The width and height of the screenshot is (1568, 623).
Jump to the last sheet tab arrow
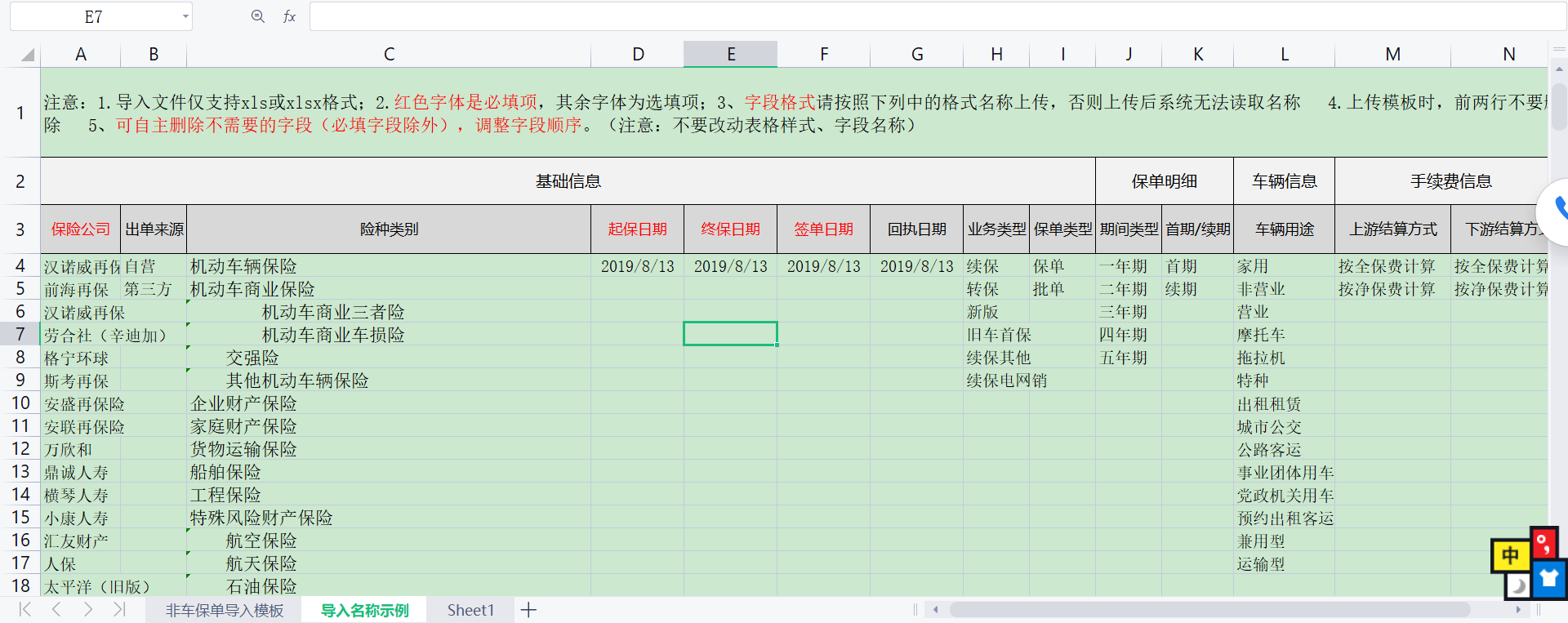pos(119,609)
